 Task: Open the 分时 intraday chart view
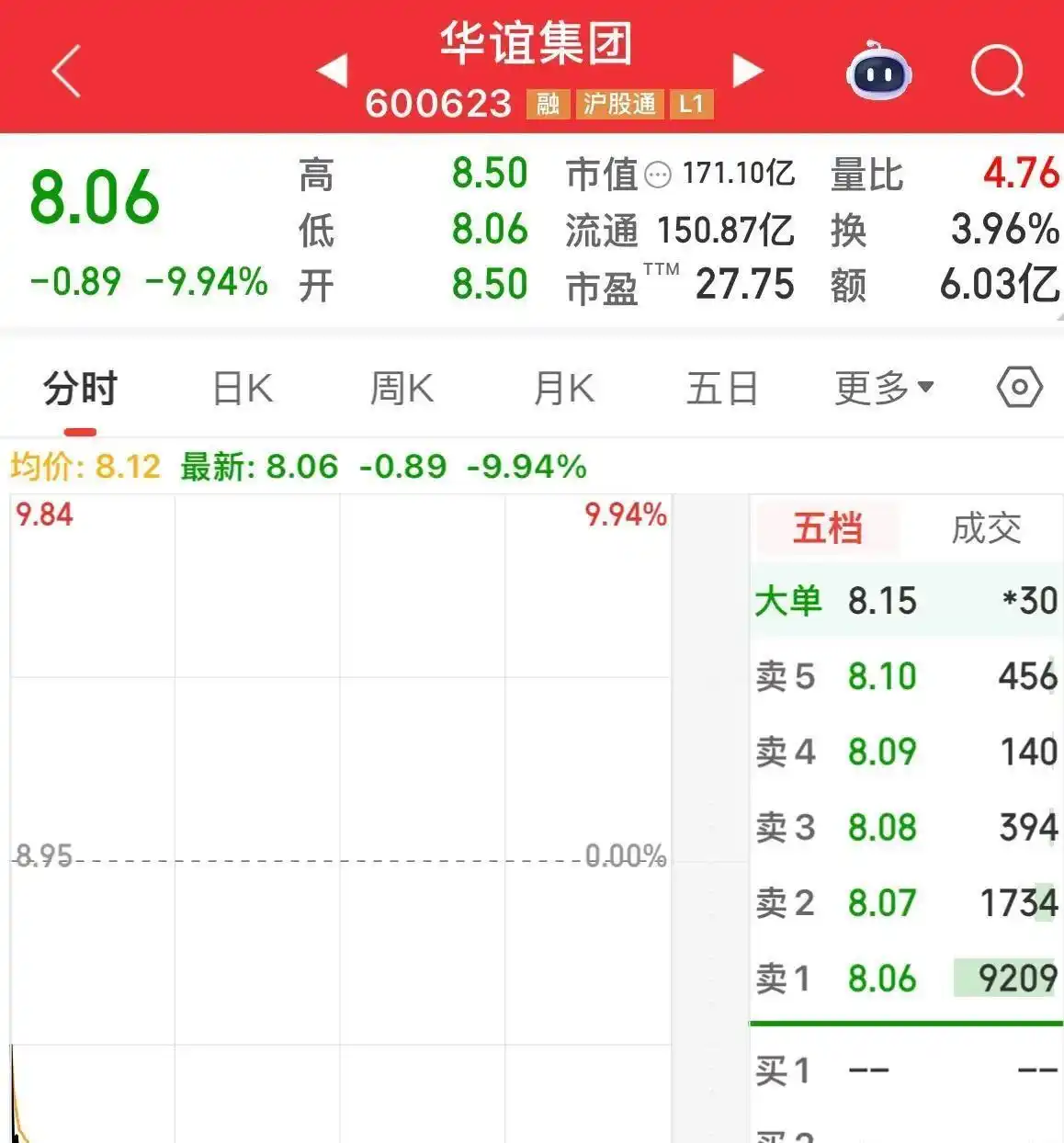78,388
